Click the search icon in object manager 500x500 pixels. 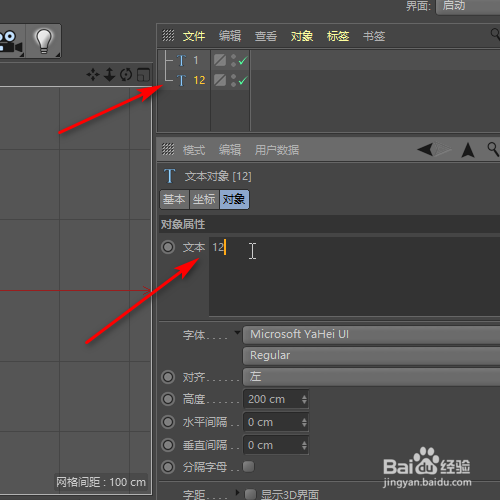(495, 34)
